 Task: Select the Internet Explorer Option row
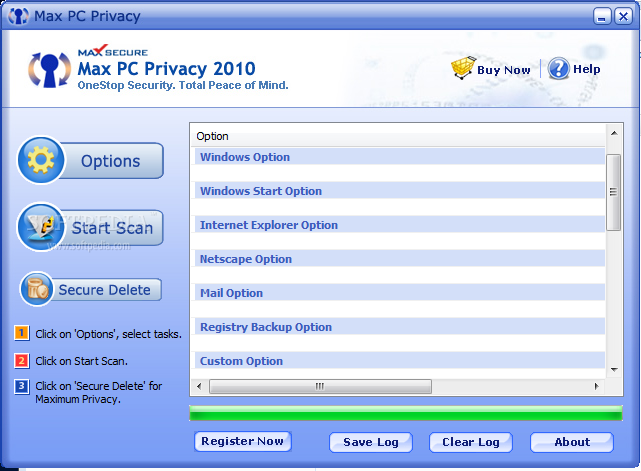click(x=400, y=225)
